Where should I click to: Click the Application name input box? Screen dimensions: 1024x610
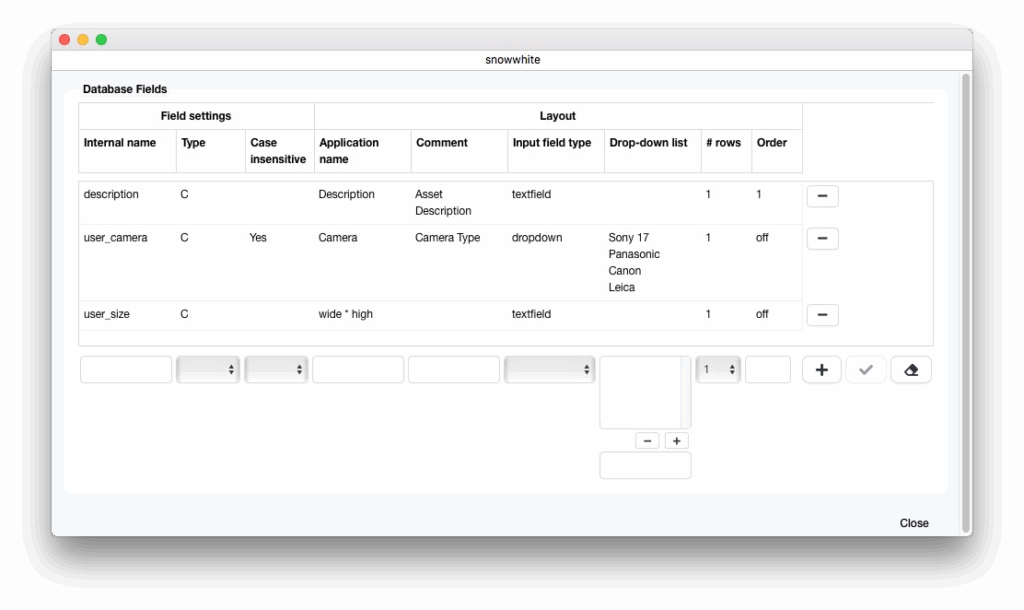[x=358, y=370]
